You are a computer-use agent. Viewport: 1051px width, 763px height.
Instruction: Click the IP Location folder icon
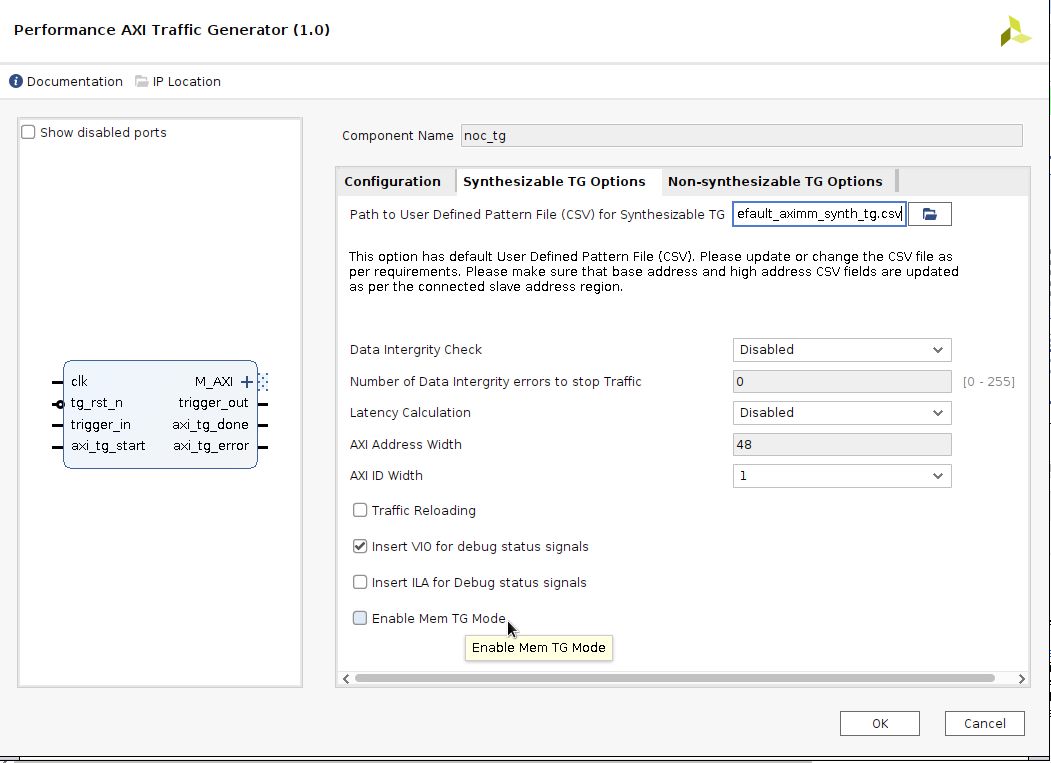coord(140,81)
